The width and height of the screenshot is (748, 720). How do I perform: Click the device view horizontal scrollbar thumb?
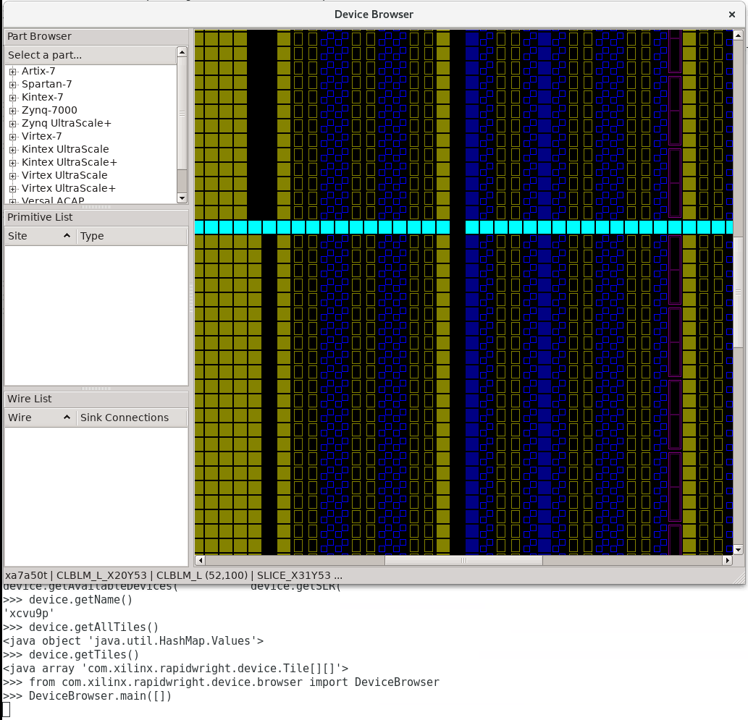[463, 560]
